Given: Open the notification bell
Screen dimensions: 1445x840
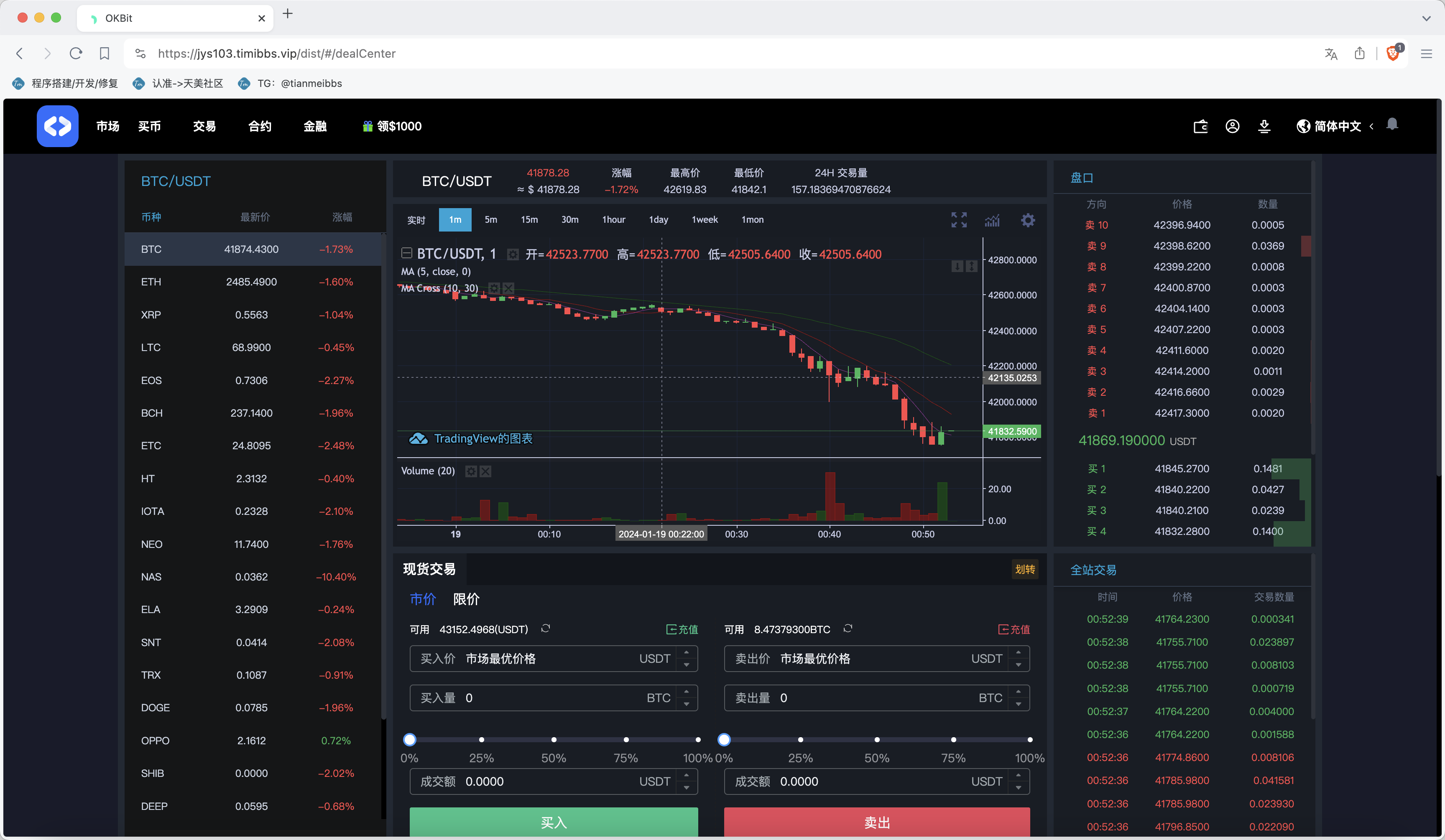Looking at the screenshot, I should click(x=1392, y=125).
